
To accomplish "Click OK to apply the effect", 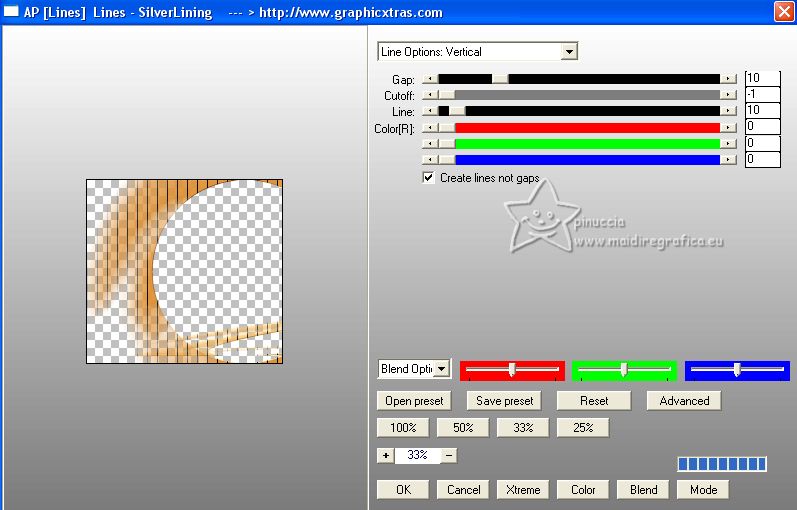I will pyautogui.click(x=403, y=490).
